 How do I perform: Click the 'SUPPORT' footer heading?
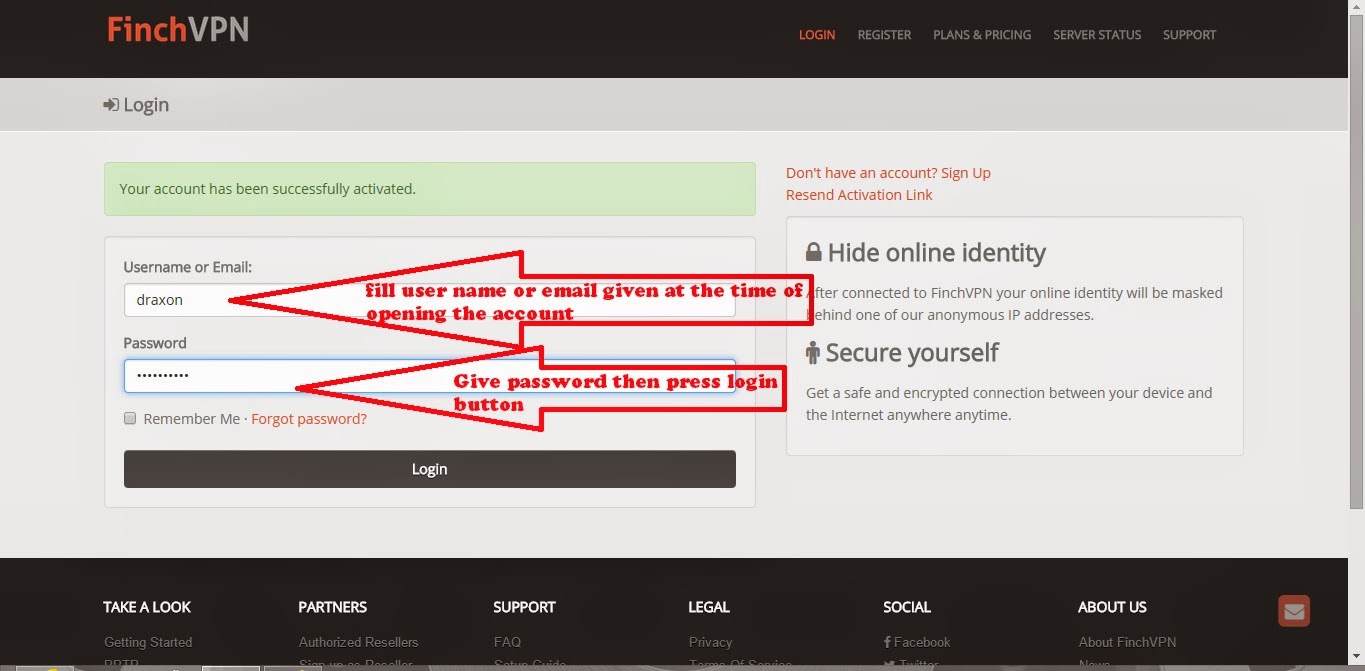(x=524, y=607)
